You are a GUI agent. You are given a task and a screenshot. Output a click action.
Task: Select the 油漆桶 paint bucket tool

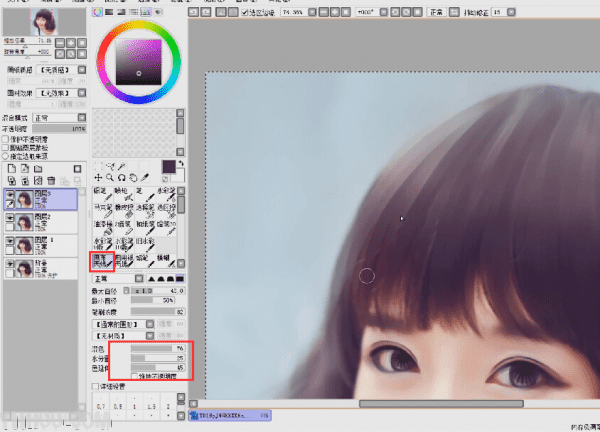[103, 228]
